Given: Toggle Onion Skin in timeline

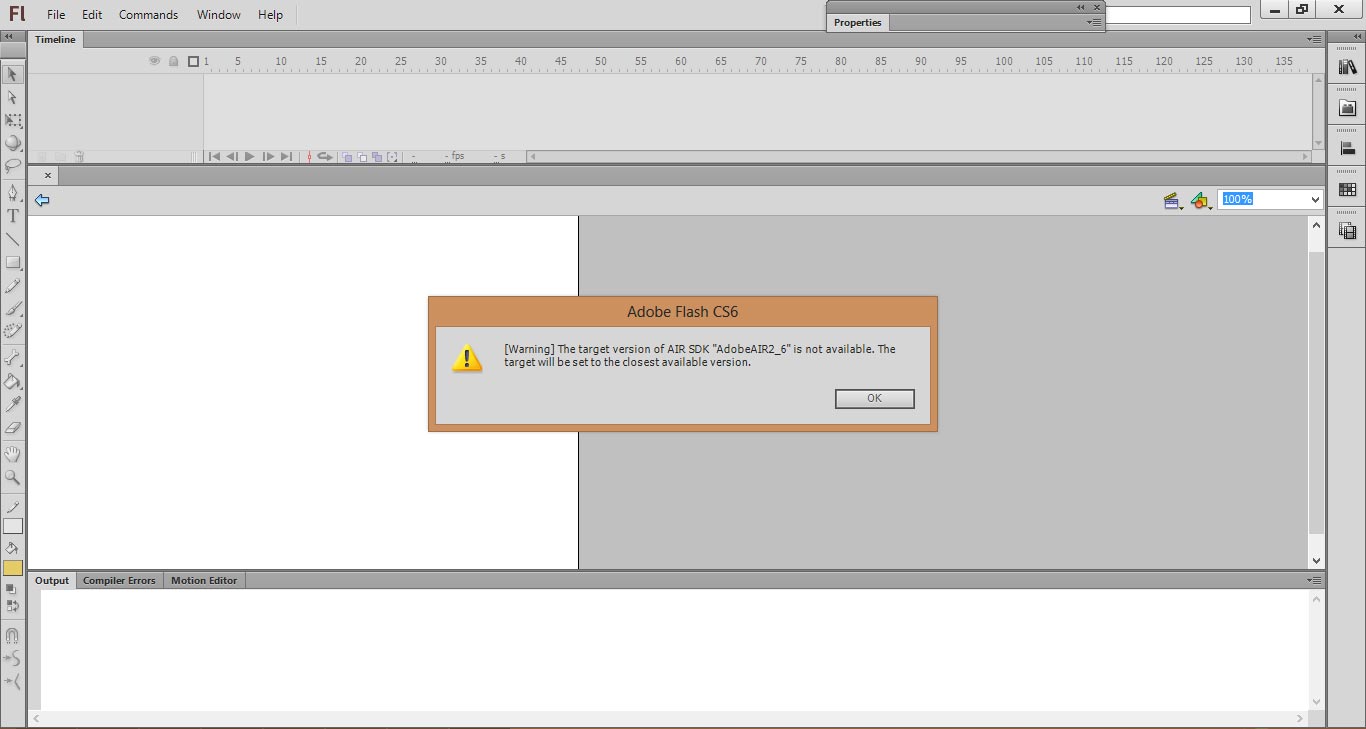Looking at the screenshot, I should tap(347, 157).
